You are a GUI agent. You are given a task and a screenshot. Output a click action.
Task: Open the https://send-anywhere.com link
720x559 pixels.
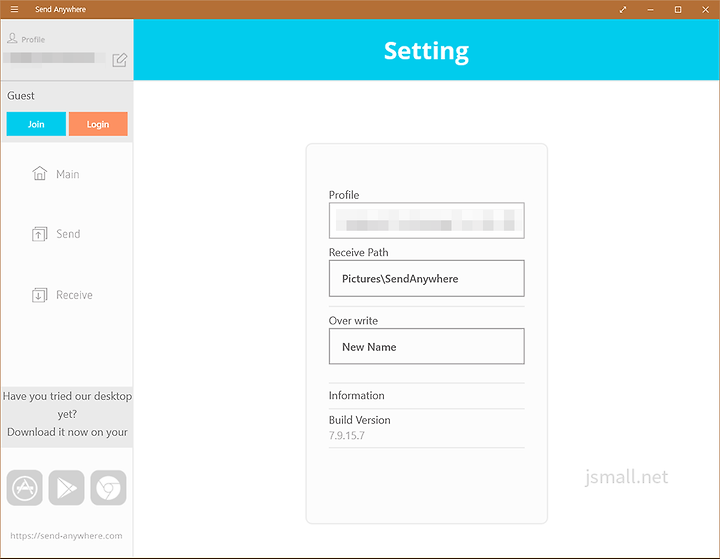67,536
